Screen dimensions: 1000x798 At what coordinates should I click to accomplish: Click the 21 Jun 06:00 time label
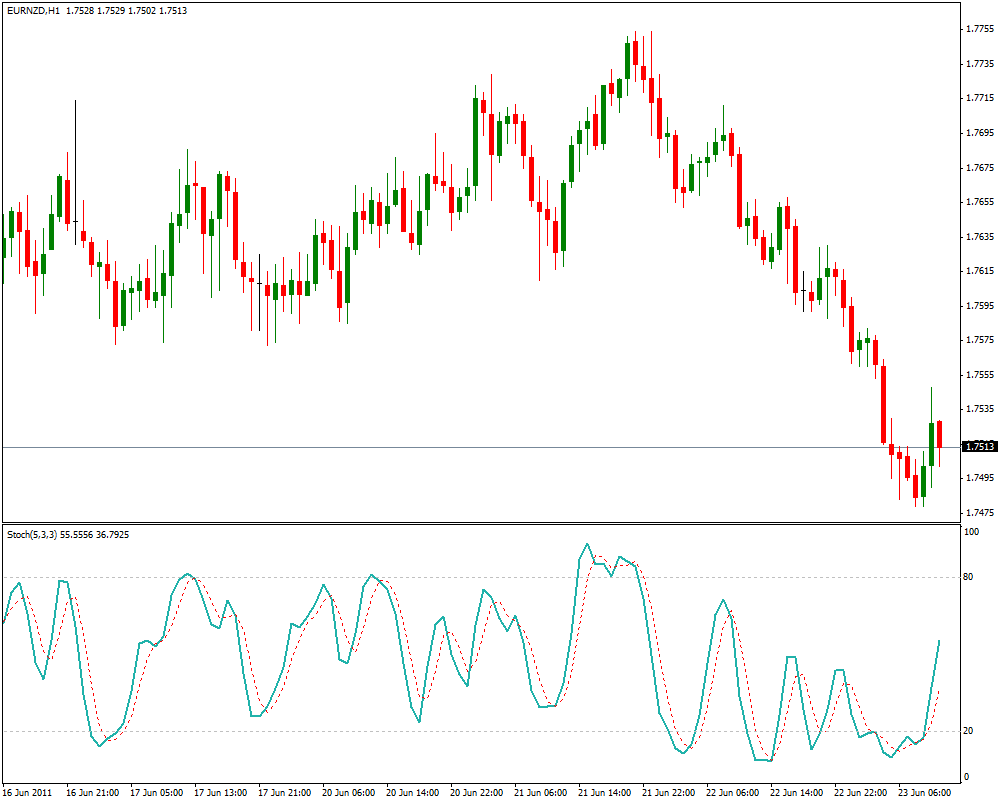coord(541,792)
